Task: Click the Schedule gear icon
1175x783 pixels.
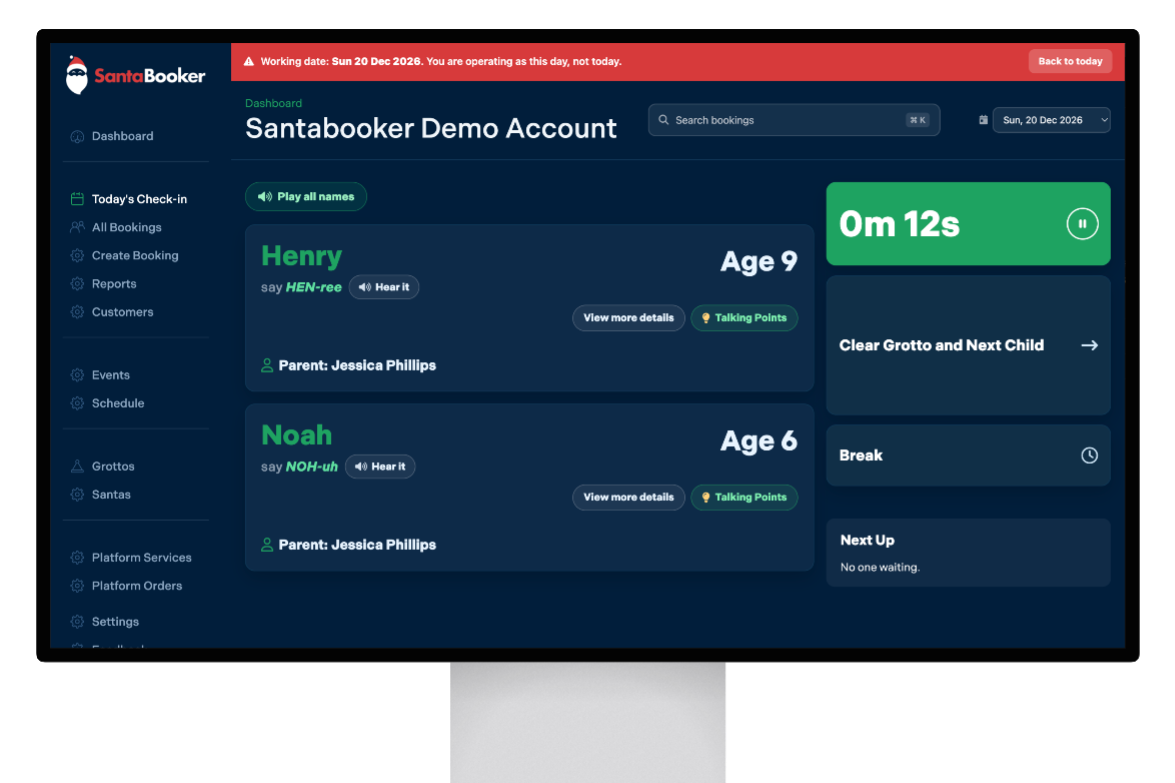Action: coord(77,403)
